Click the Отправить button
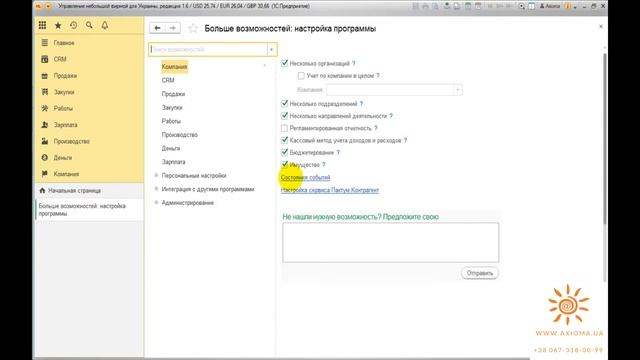This screenshot has height=360, width=640. click(480, 273)
